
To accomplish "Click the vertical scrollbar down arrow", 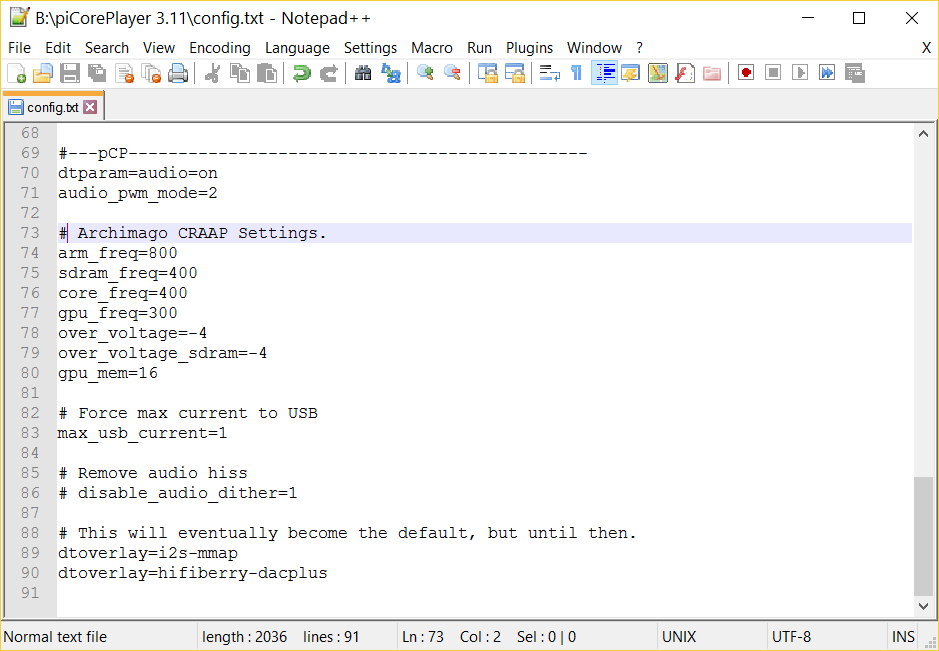I will coord(923,606).
